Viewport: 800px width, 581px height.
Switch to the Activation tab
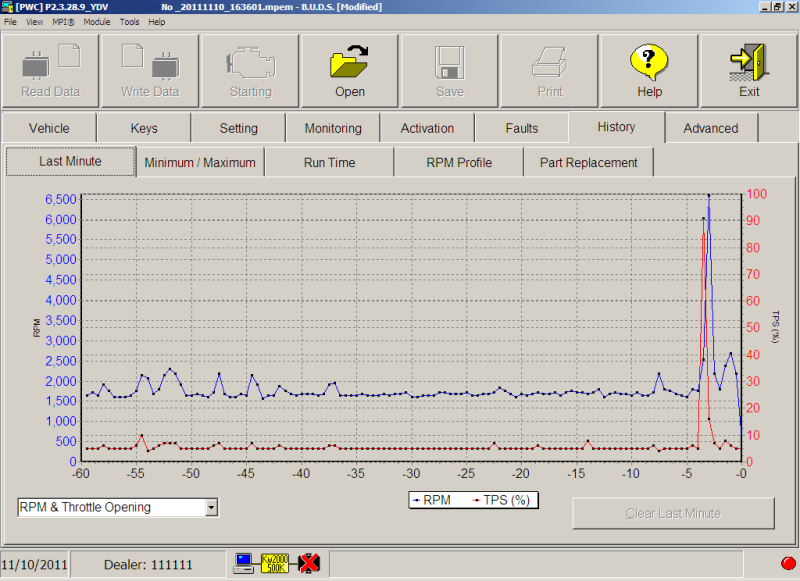(427, 128)
